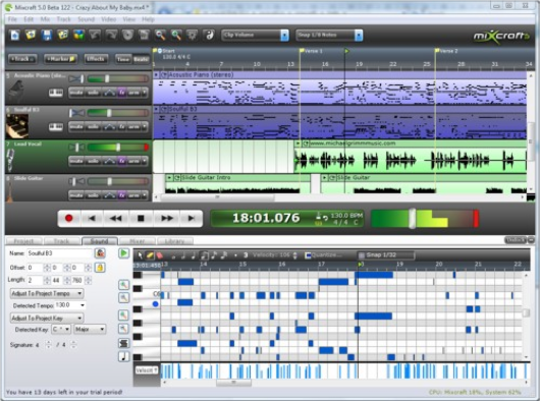Click the trash delete icon in toolbar
The height and width of the screenshot is (401, 540).
tap(144, 35)
